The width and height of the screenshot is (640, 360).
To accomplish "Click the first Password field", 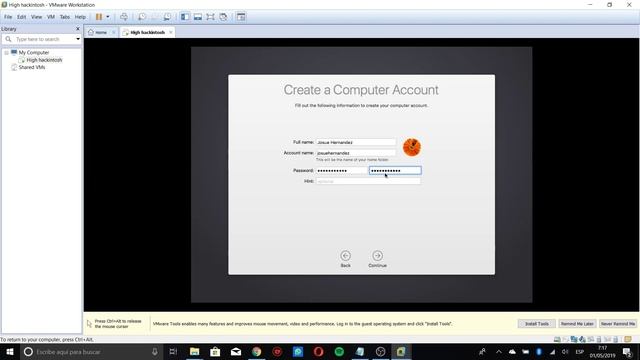I will pyautogui.click(x=341, y=171).
